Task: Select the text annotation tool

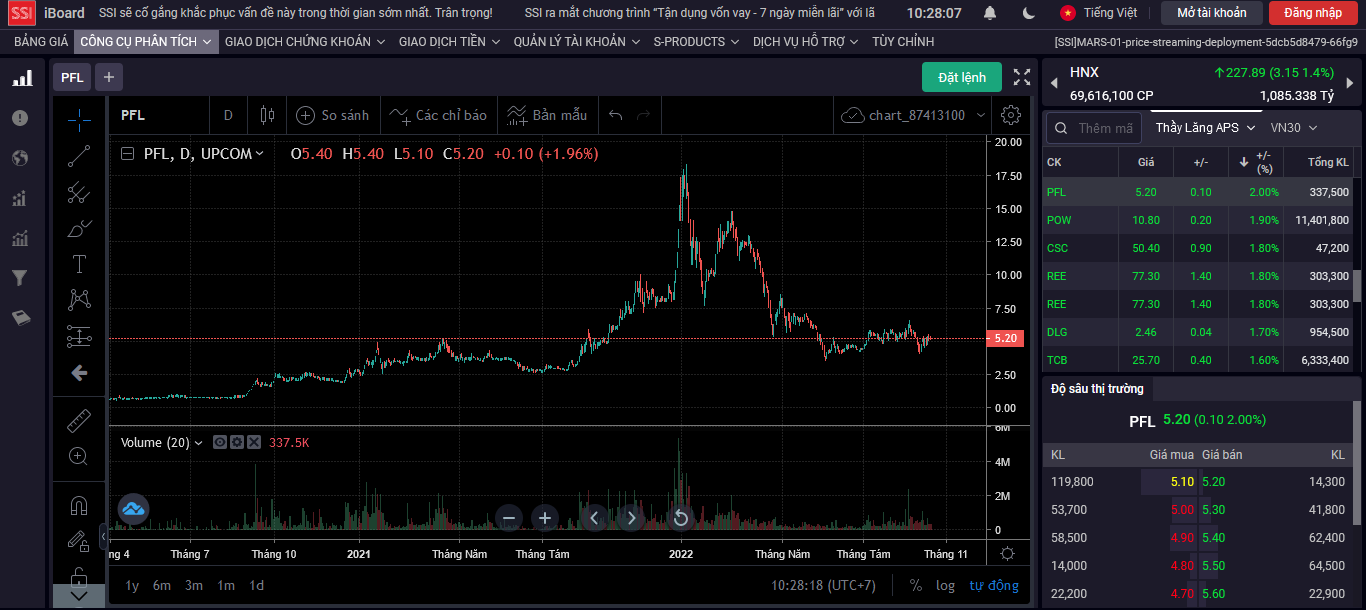Action: tap(79, 264)
